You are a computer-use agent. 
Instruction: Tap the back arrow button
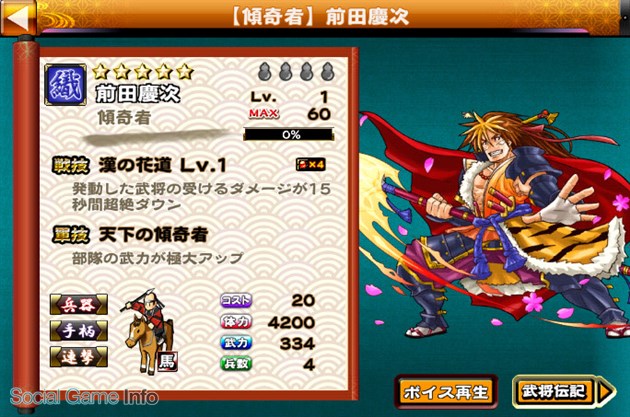(x=18, y=17)
